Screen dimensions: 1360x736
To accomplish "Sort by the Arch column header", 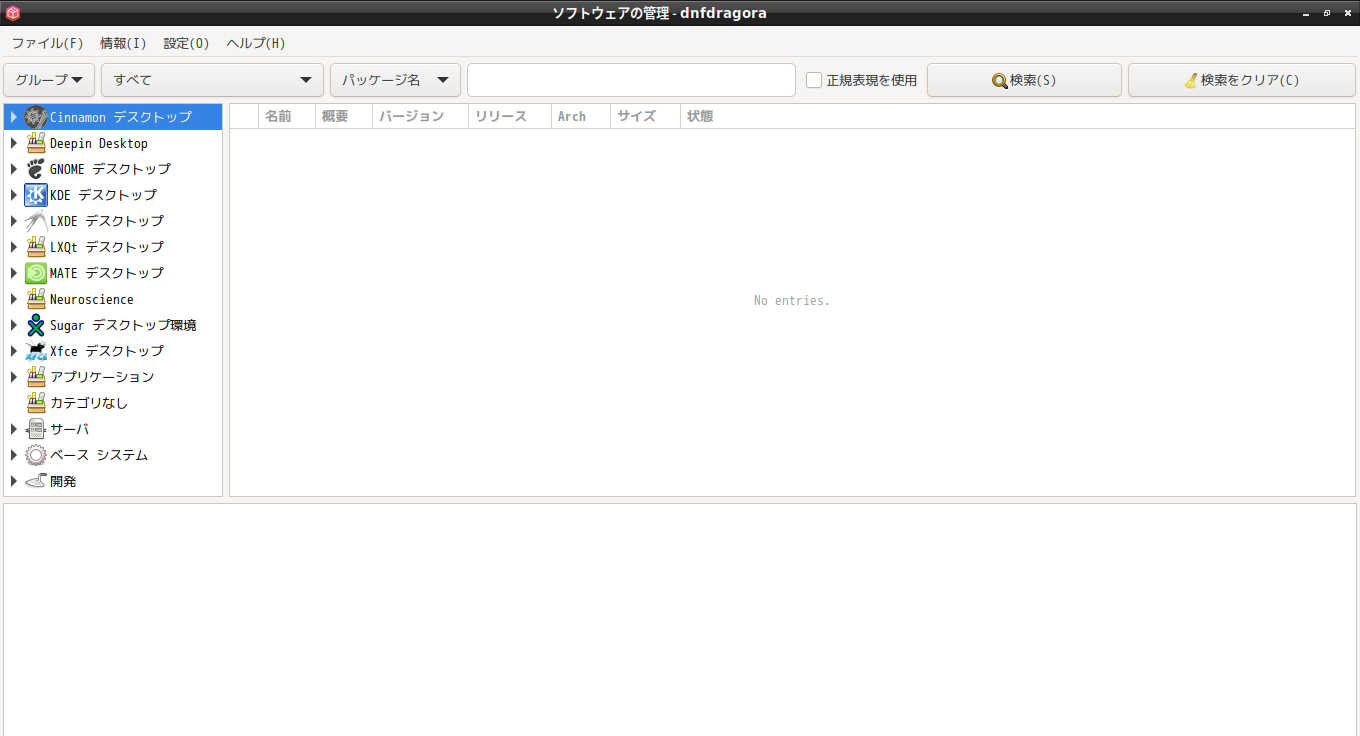I will coord(581,116).
